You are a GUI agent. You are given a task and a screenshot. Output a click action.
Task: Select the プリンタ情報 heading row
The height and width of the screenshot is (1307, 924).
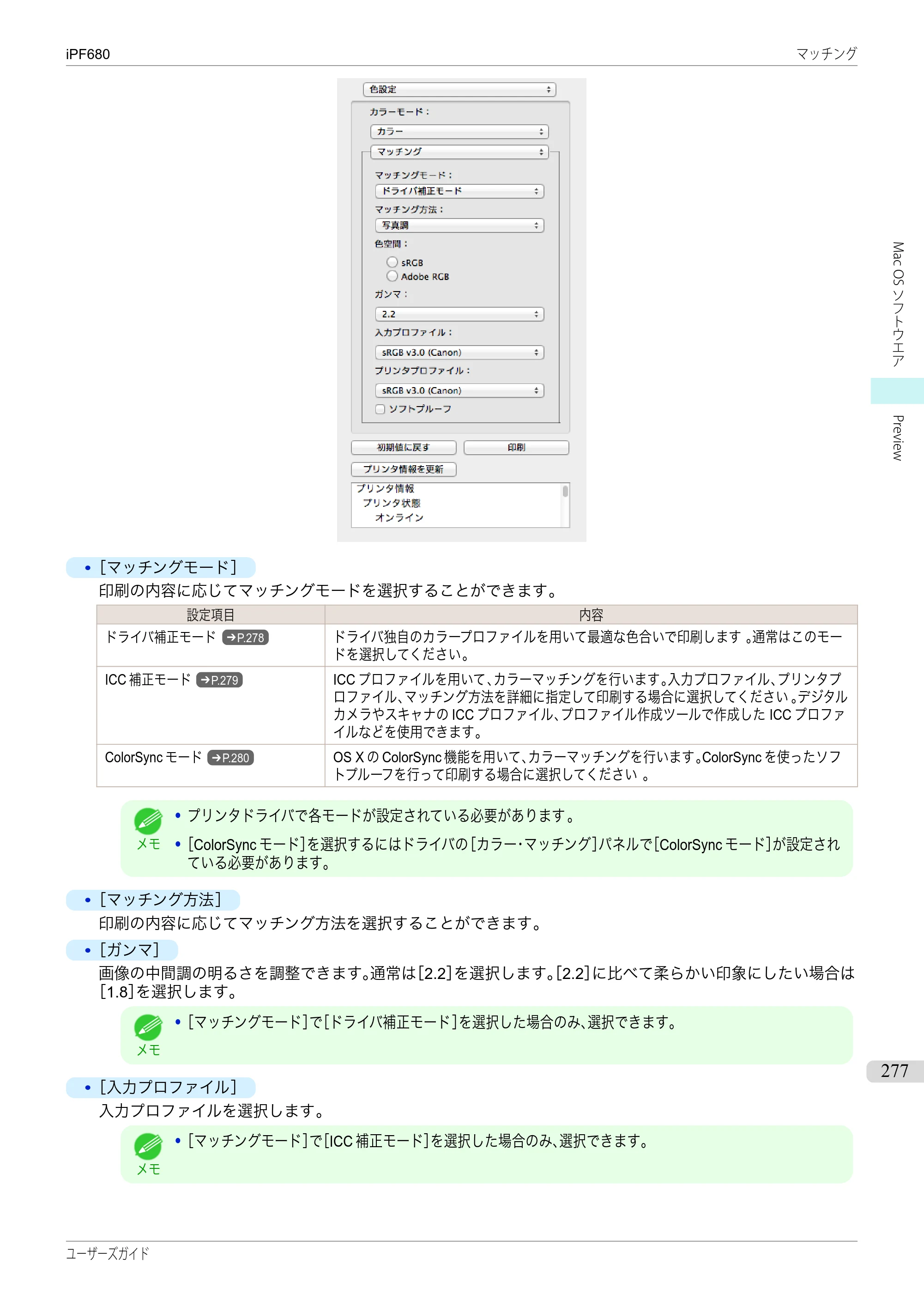385,488
